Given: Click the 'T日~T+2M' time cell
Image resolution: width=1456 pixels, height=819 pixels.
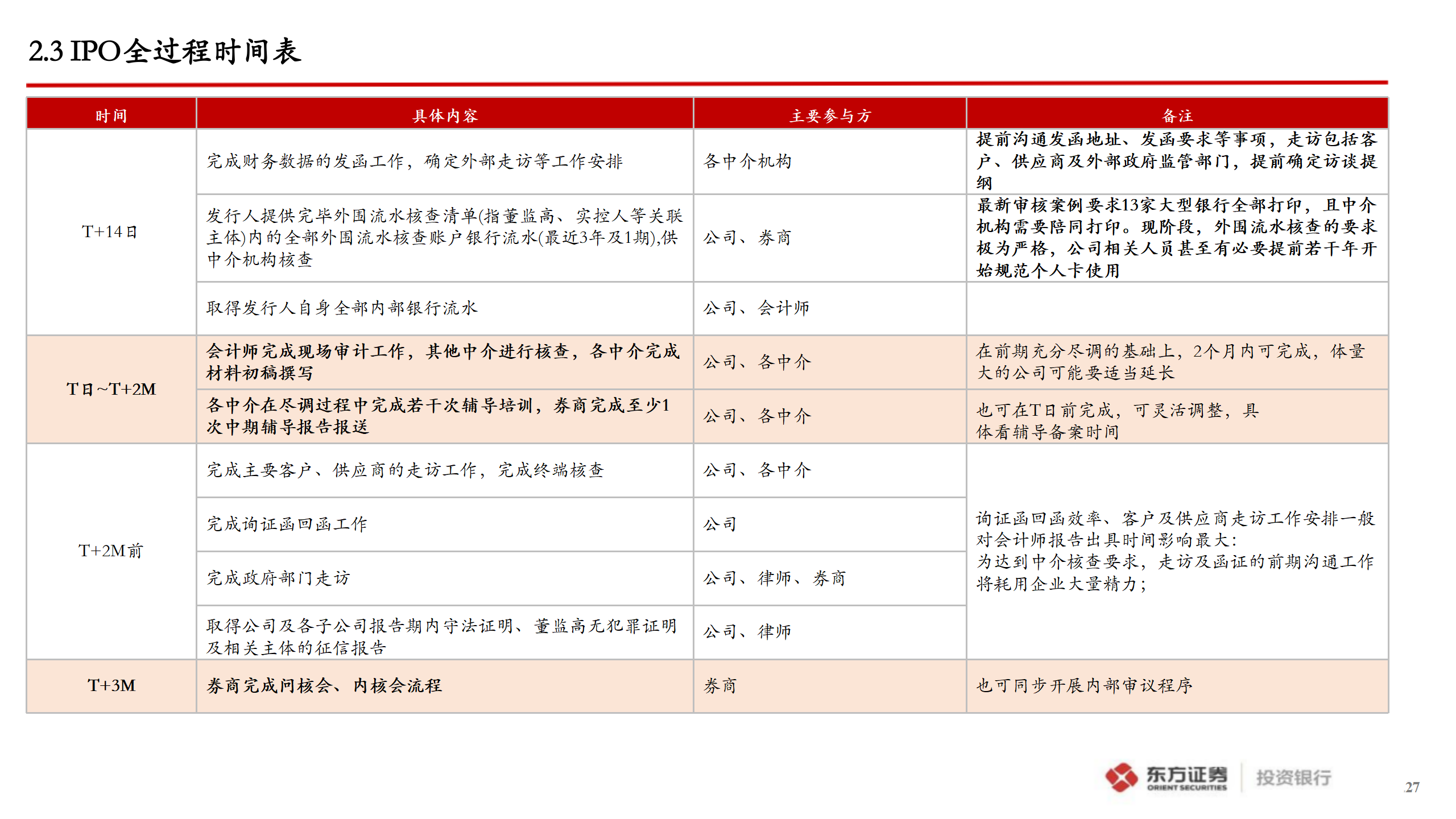Looking at the screenshot, I should (111, 390).
